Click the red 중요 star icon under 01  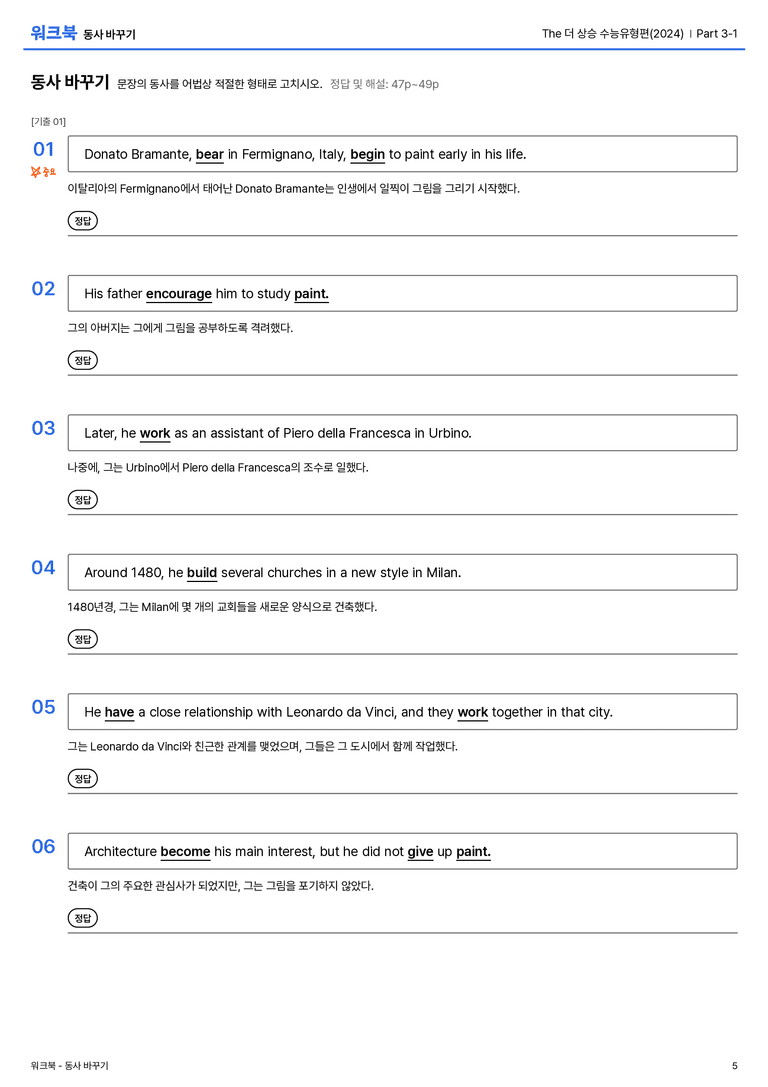(43, 171)
